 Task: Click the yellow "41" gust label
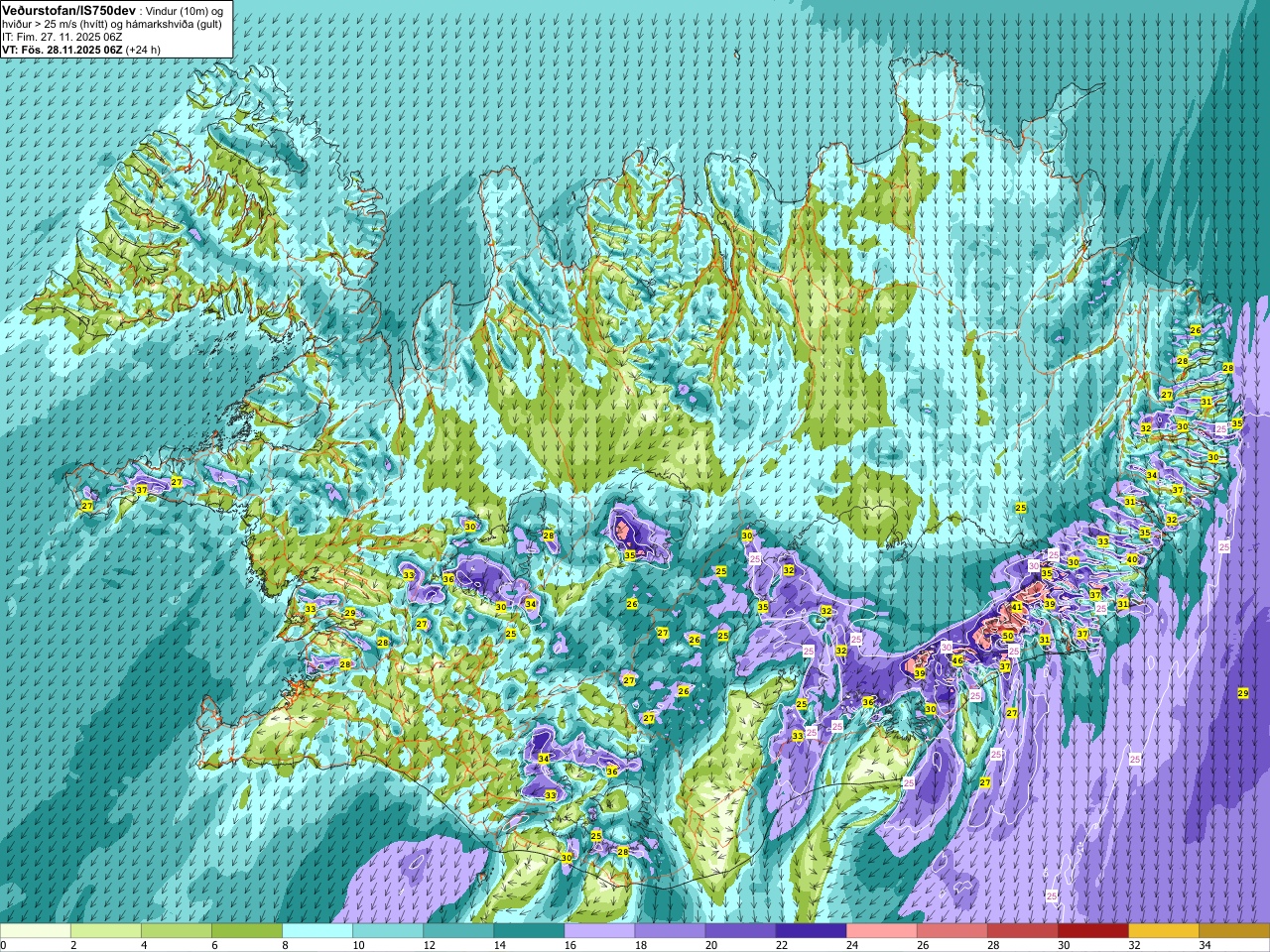(x=1016, y=608)
